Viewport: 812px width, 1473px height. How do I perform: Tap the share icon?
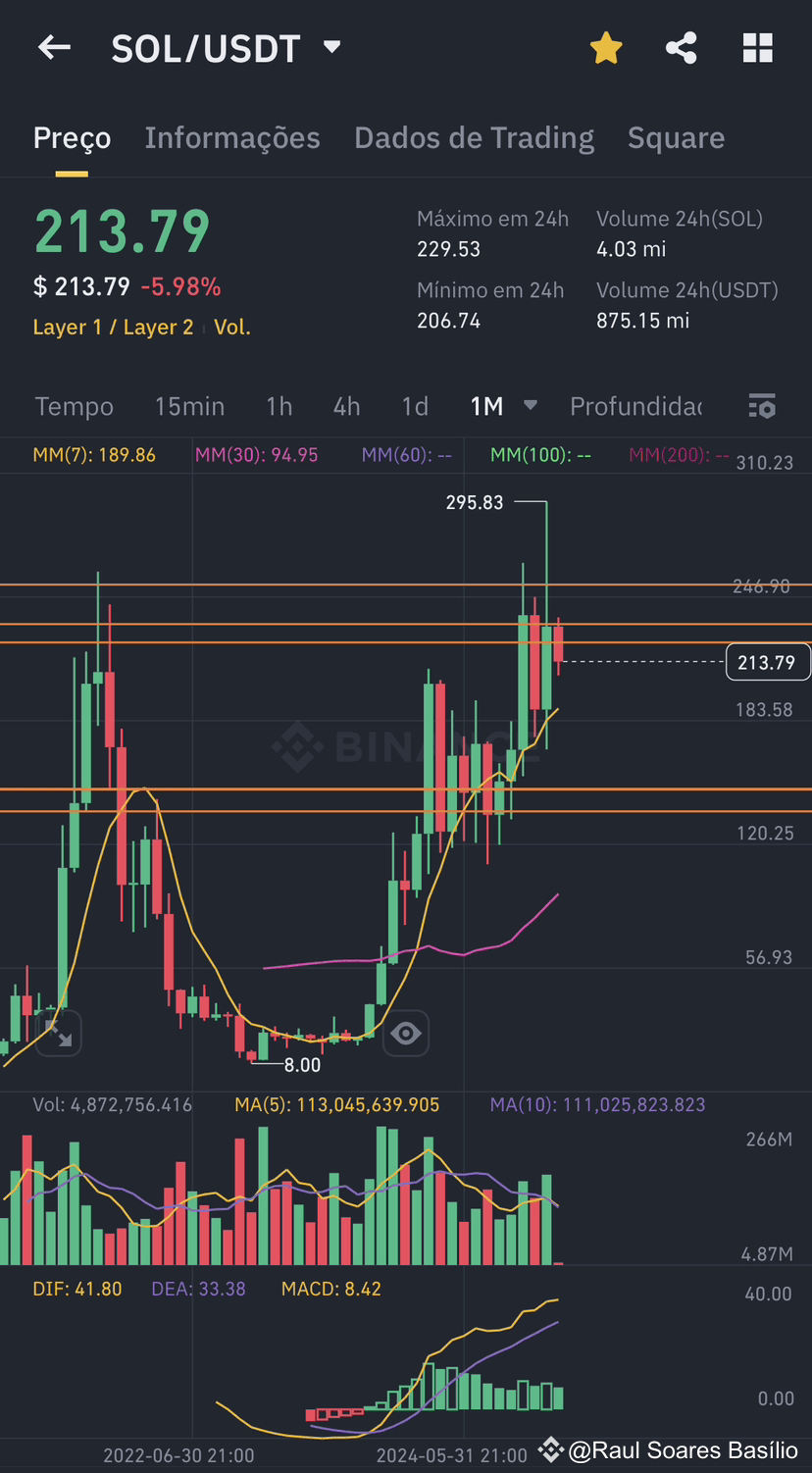681,47
